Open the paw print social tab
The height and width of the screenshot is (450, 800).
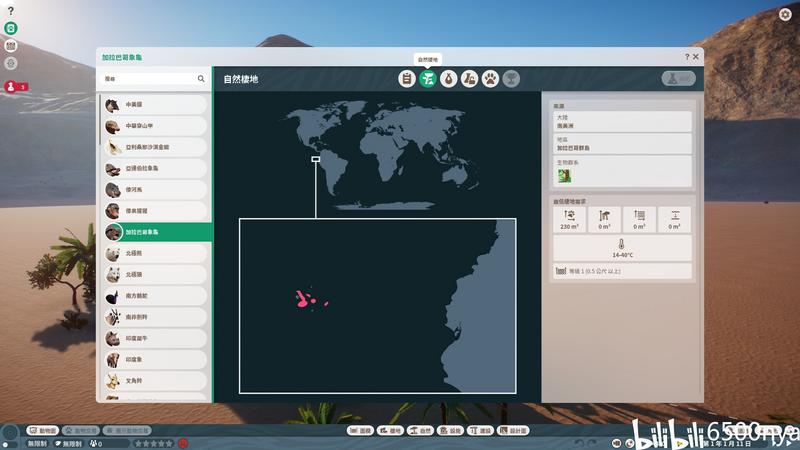(490, 79)
